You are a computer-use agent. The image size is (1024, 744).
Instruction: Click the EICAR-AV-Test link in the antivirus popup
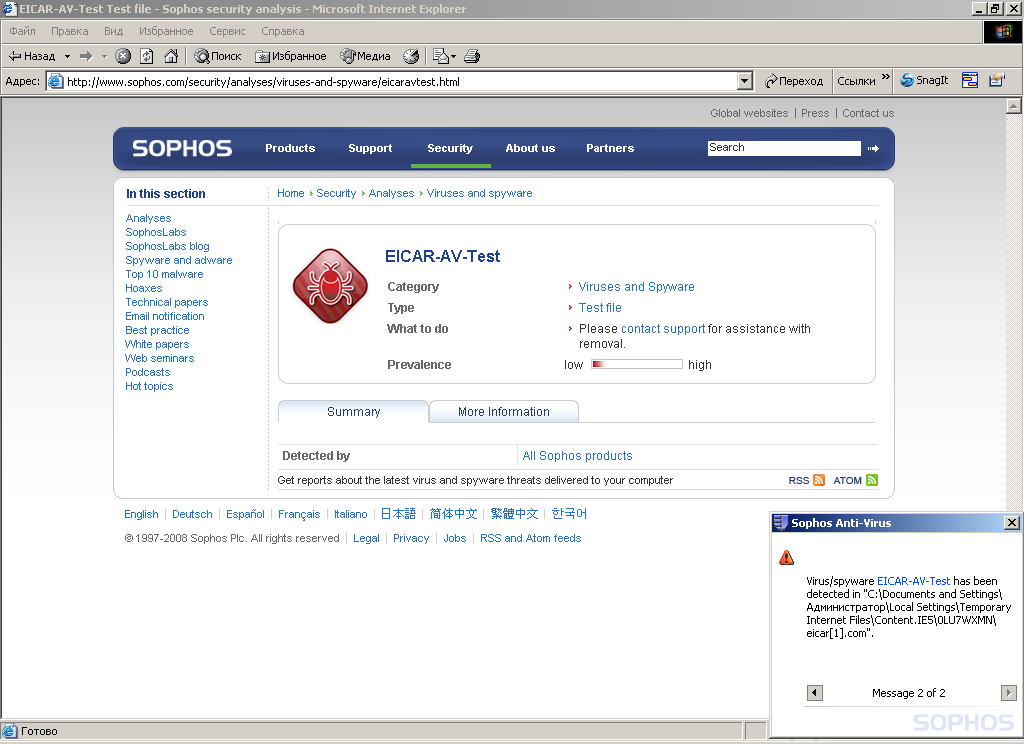point(913,581)
